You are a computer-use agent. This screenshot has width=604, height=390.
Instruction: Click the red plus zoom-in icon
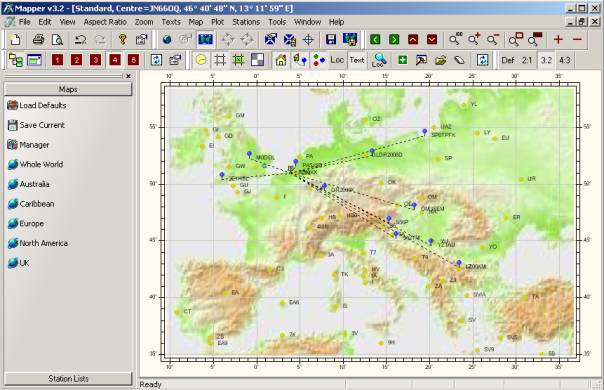tap(558, 39)
